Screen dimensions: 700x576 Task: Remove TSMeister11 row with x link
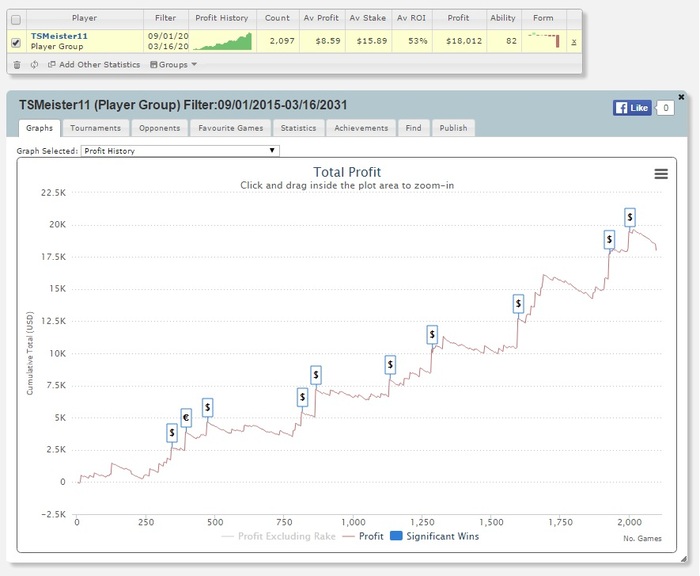click(x=574, y=42)
